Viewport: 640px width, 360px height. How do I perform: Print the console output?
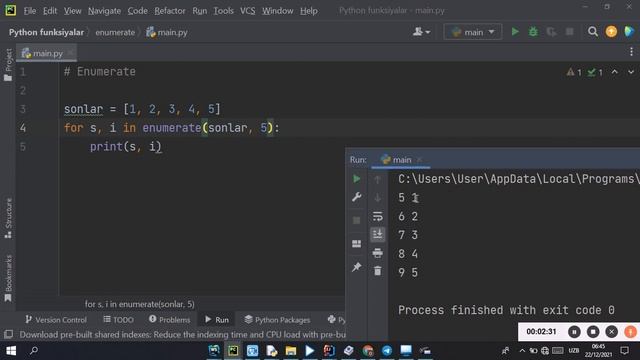pyautogui.click(x=378, y=253)
